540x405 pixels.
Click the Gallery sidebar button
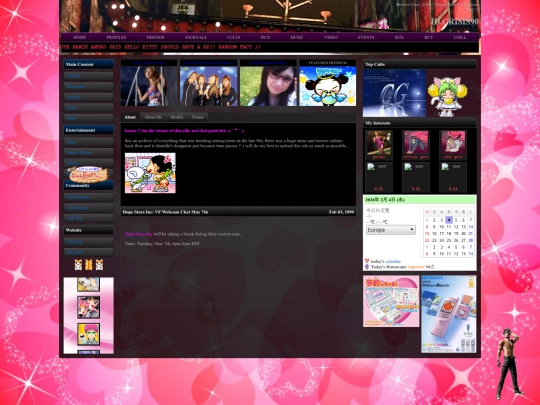(89, 76)
